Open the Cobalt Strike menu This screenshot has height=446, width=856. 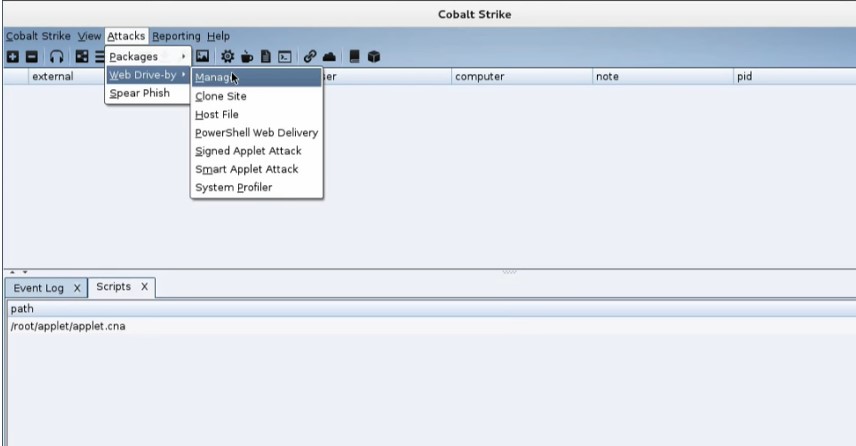coord(38,36)
